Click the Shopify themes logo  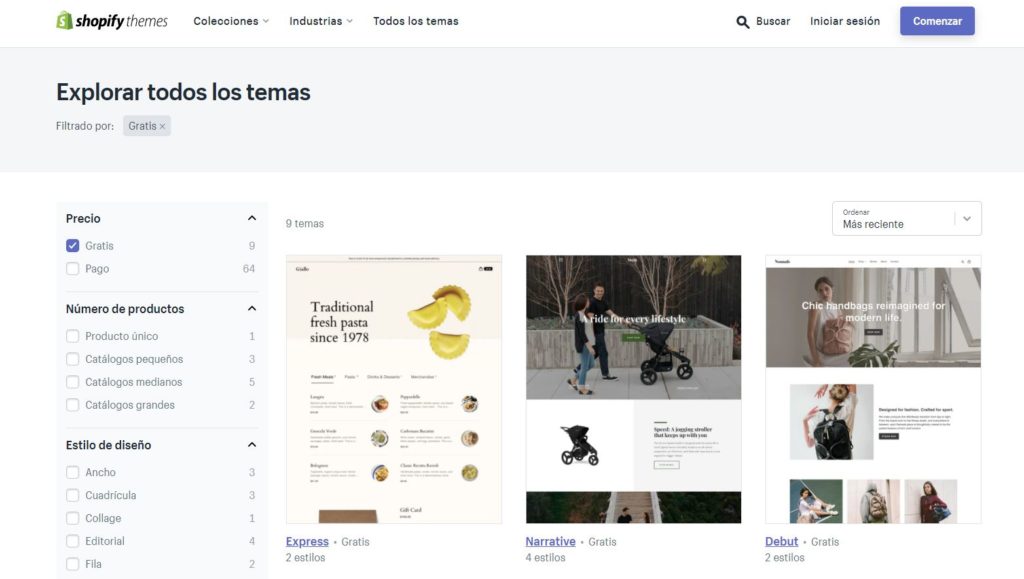[112, 21]
